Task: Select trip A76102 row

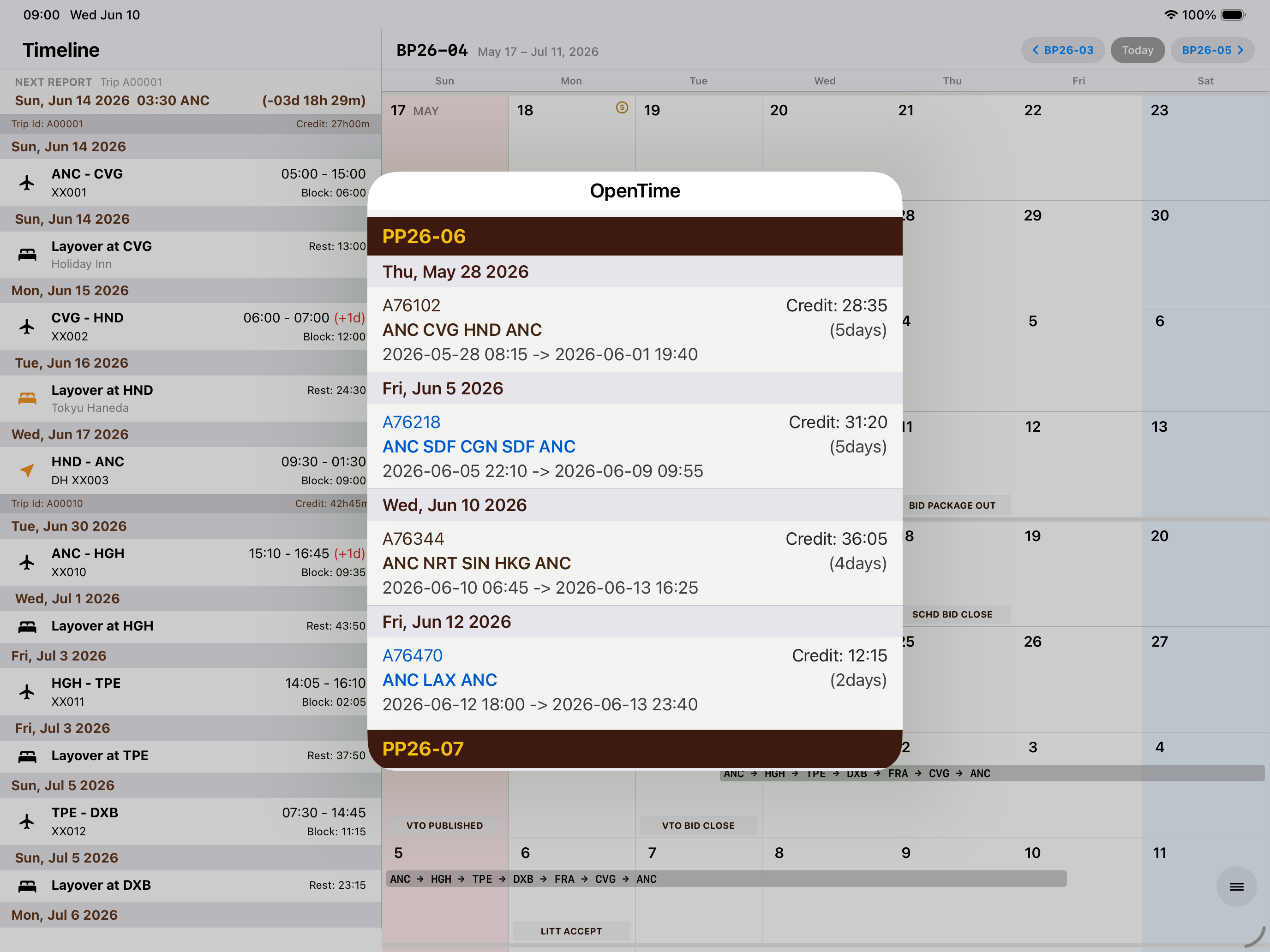Action: click(x=635, y=329)
